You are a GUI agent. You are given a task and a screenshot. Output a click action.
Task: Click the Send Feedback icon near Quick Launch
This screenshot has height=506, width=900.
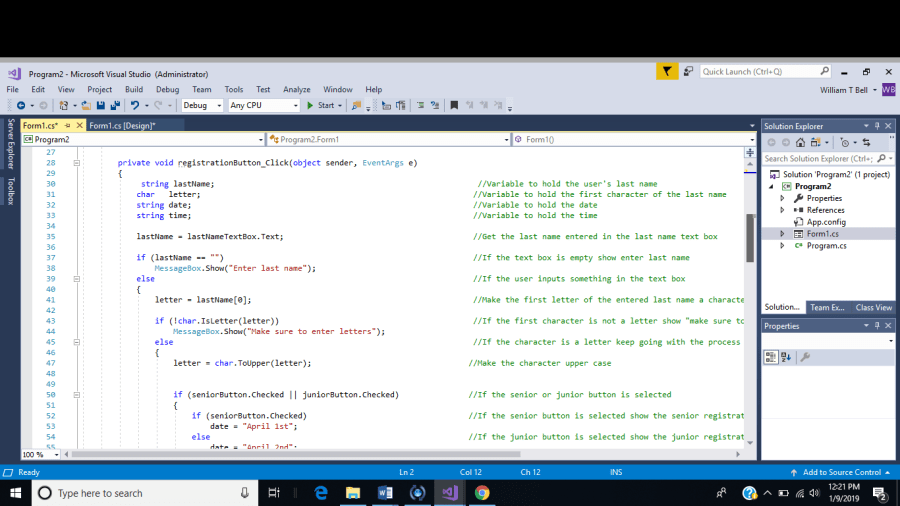688,72
